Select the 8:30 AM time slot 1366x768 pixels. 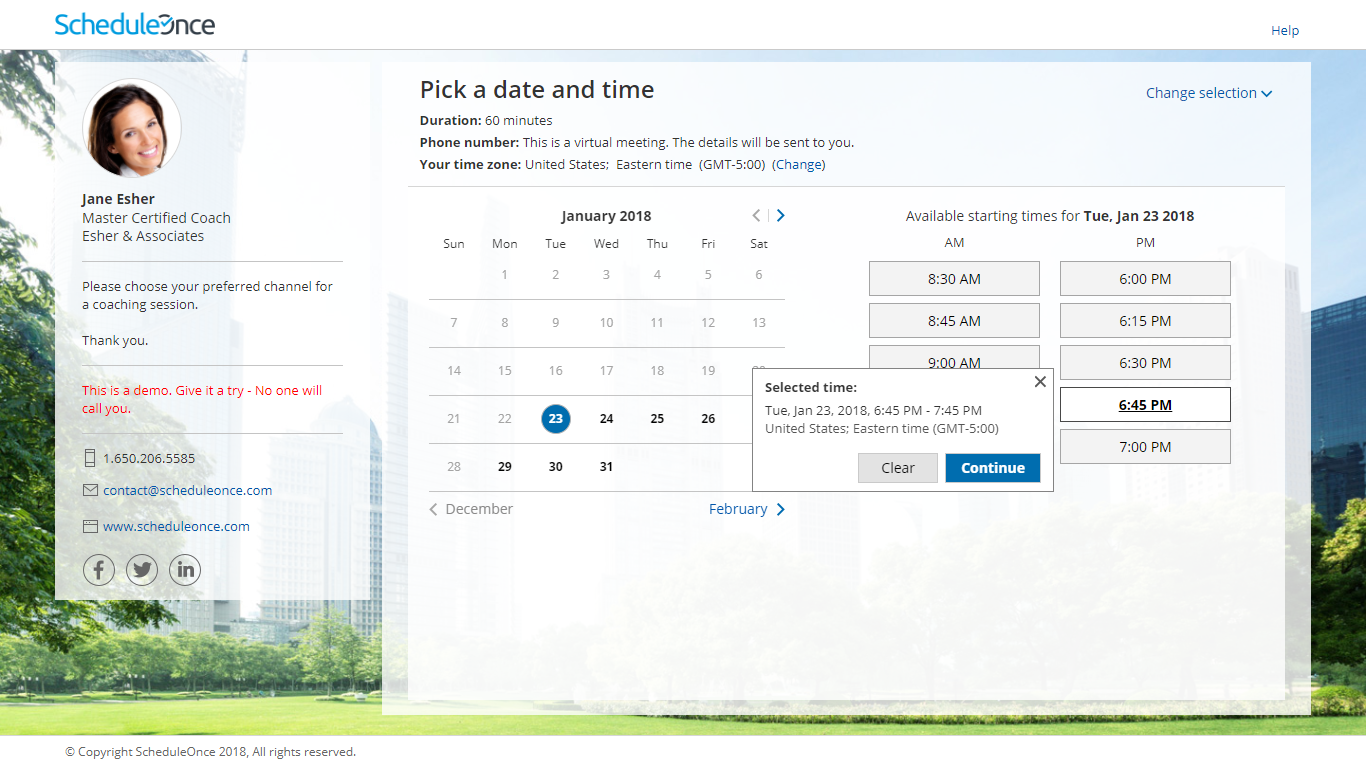953,278
